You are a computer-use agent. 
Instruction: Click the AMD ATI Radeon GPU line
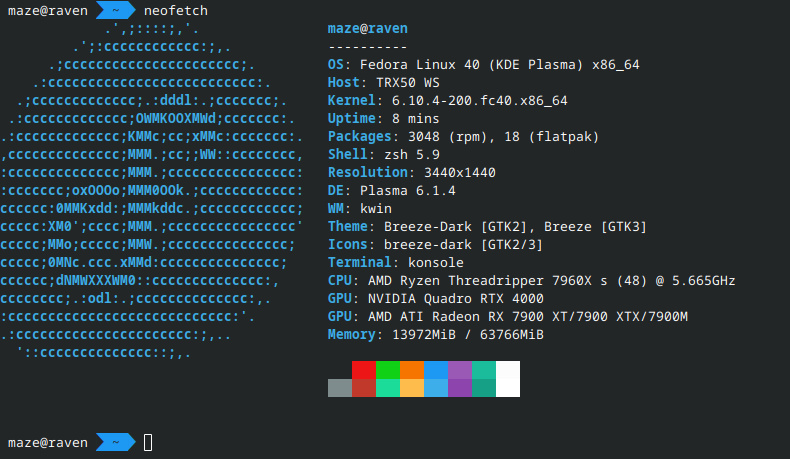click(x=507, y=316)
